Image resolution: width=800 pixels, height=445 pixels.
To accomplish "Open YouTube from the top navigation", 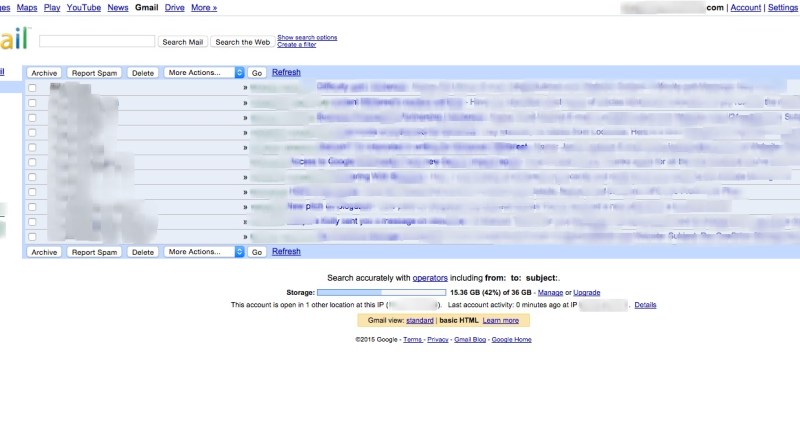I will [x=84, y=8].
